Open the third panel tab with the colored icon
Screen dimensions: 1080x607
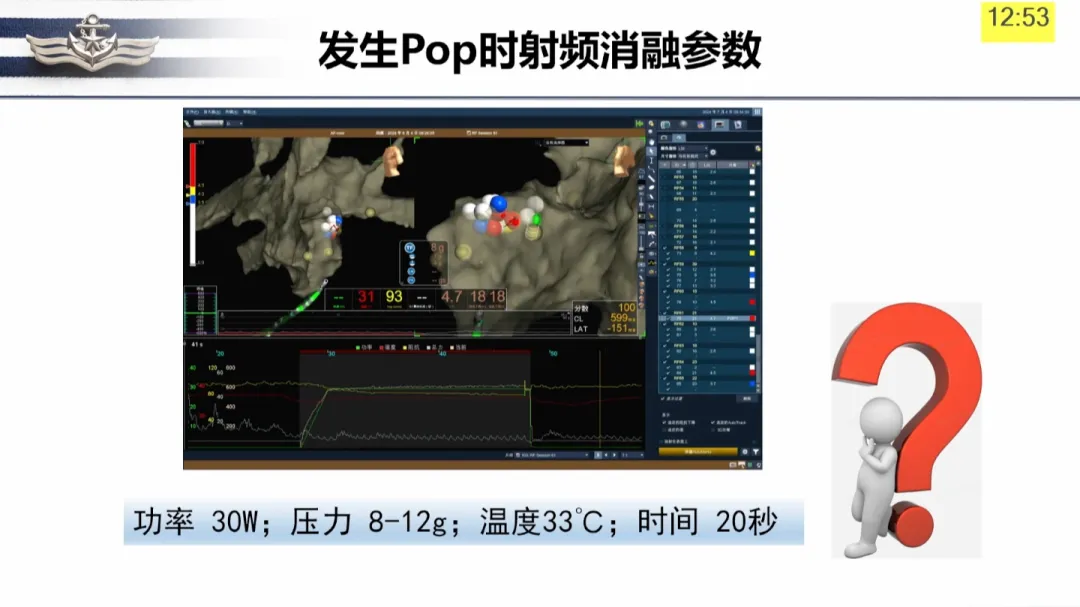pos(700,125)
